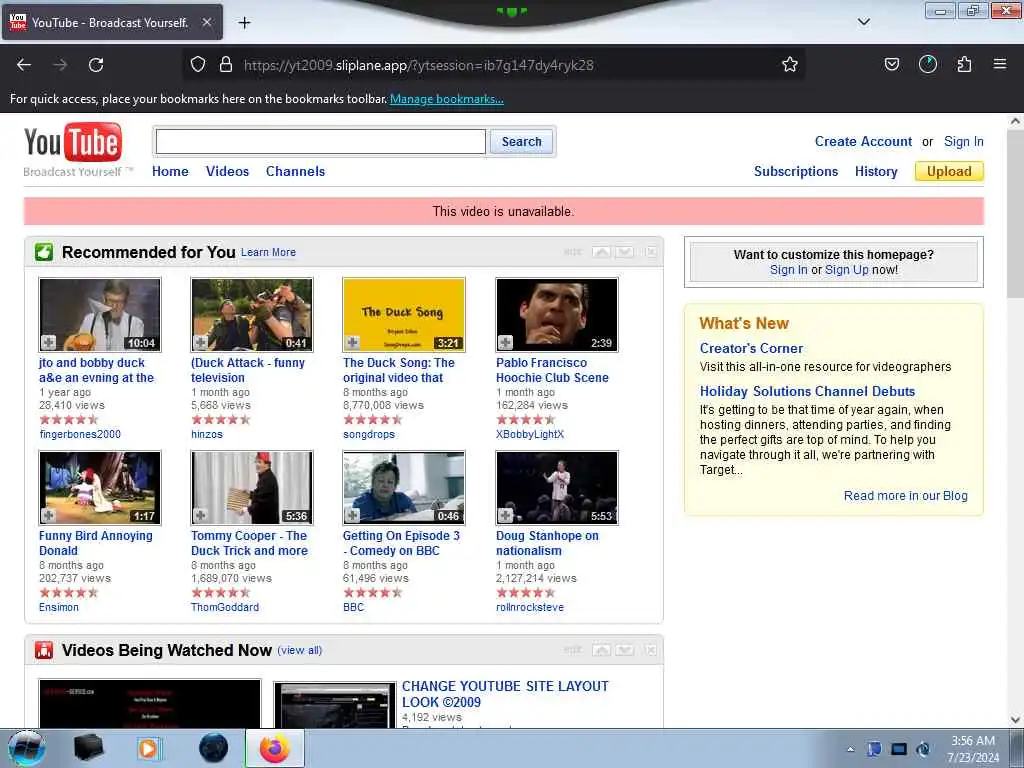Click Sign In link at top right

[x=963, y=142]
